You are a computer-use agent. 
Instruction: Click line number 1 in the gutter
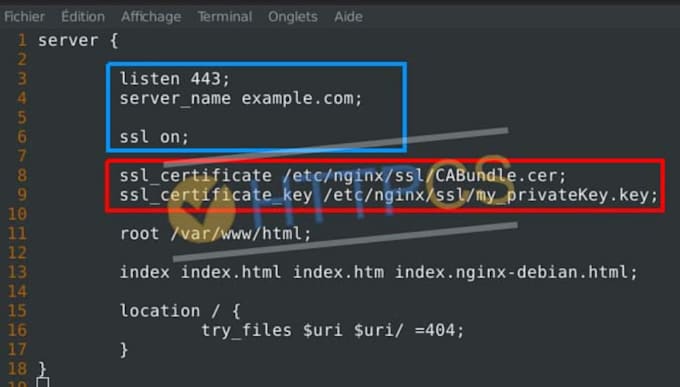point(22,40)
